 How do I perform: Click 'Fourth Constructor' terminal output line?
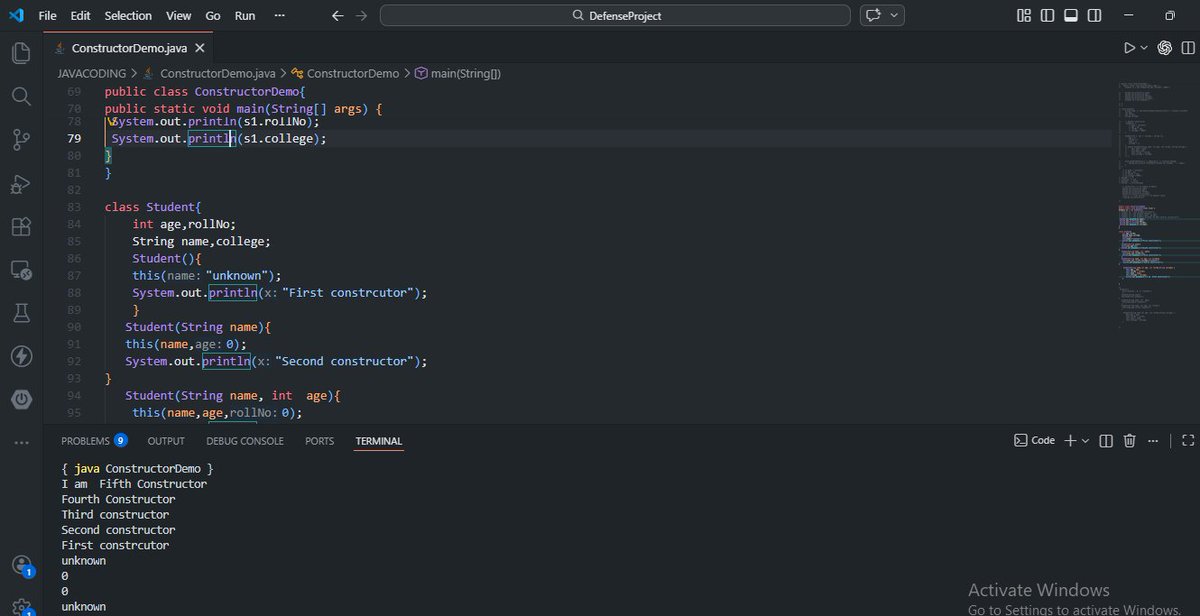tap(118, 499)
